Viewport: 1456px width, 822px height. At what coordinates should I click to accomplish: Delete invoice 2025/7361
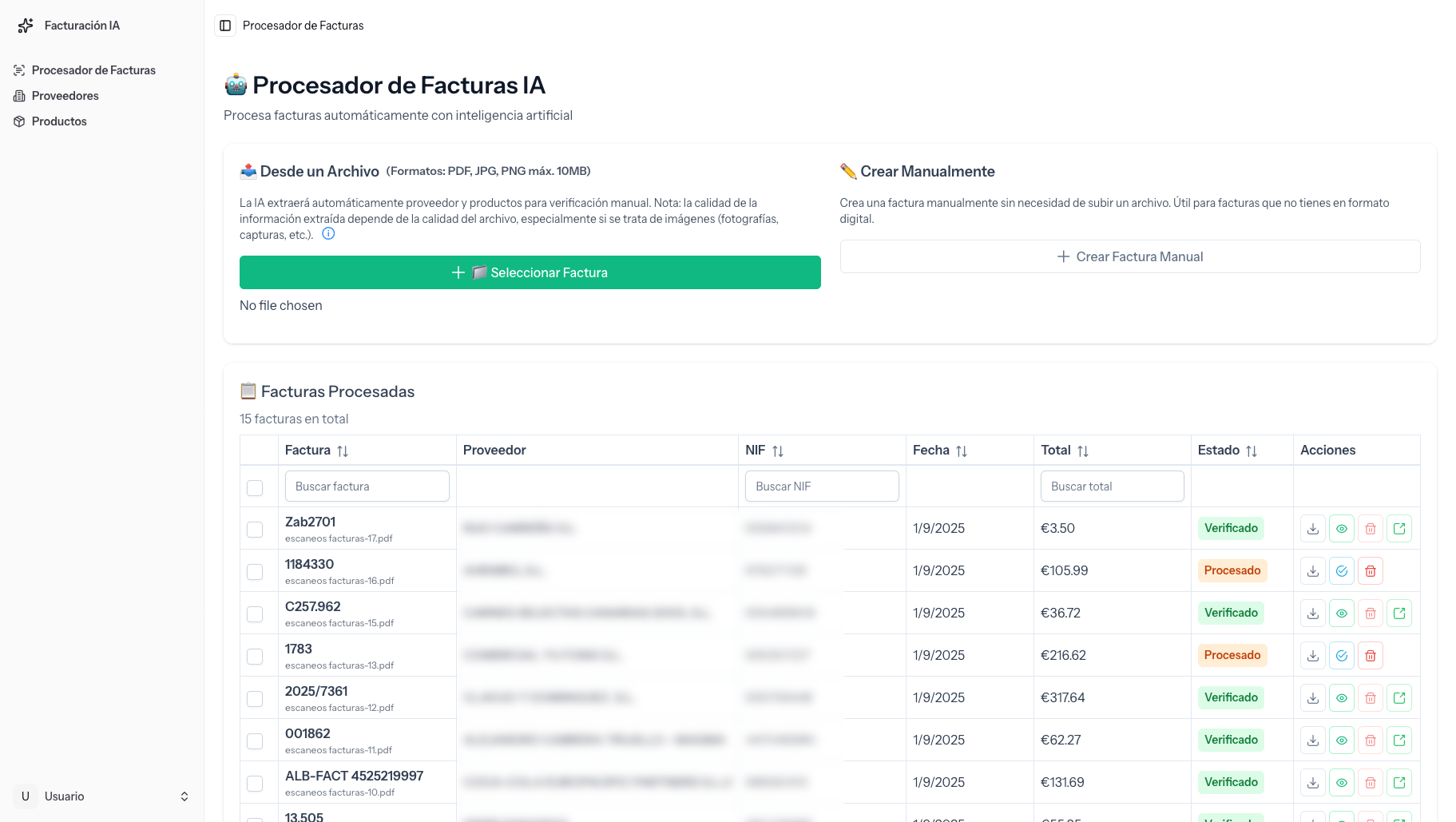point(1371,698)
